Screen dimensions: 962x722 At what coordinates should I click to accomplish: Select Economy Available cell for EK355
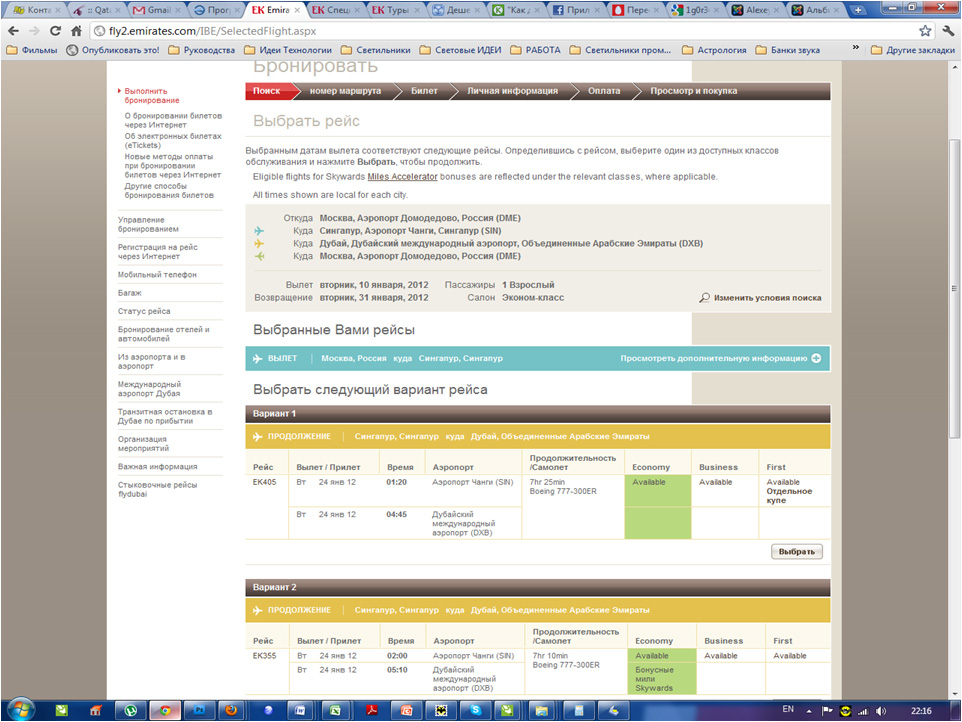pos(661,656)
